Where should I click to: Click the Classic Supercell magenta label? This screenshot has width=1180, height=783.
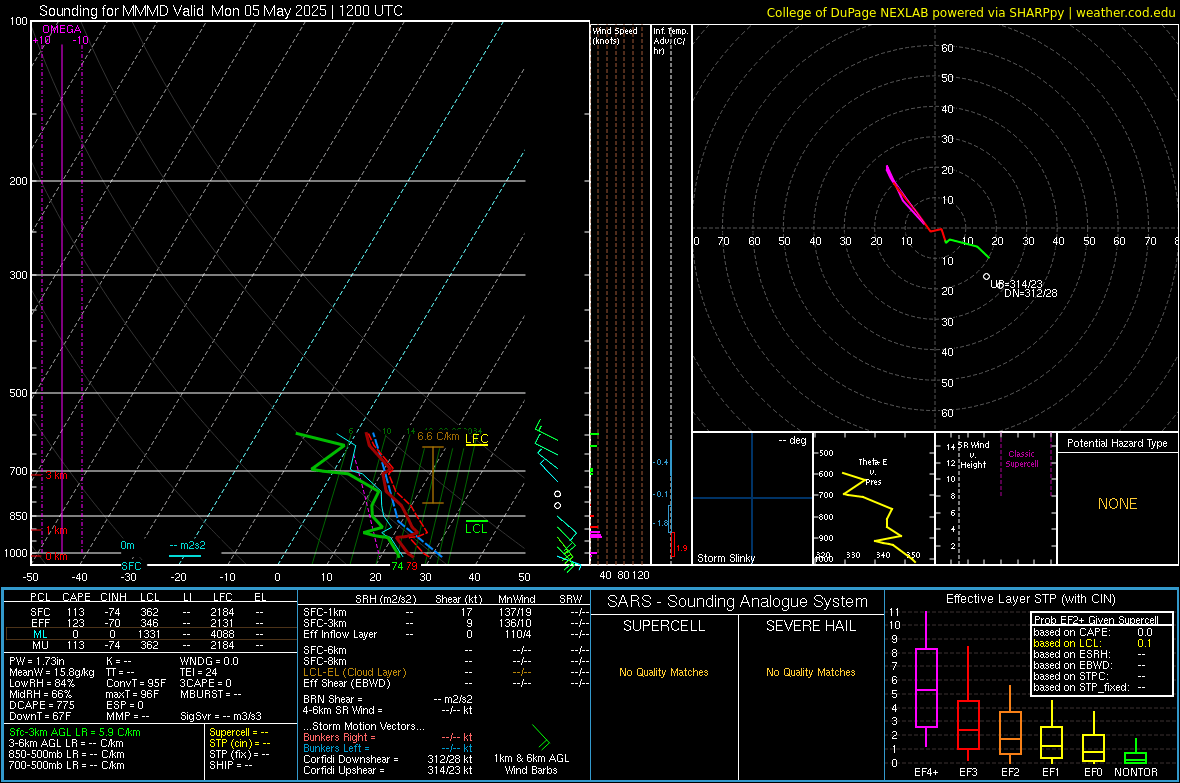pos(1022,459)
